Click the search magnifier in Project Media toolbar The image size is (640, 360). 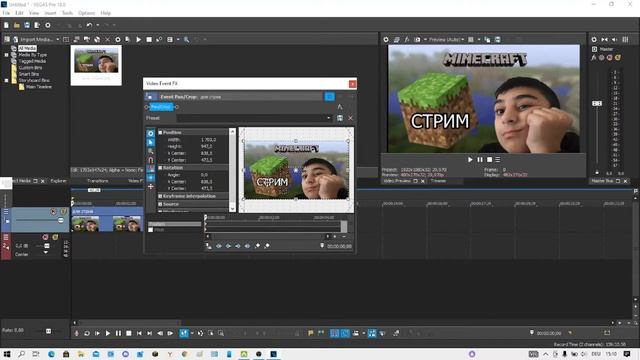click(x=187, y=40)
